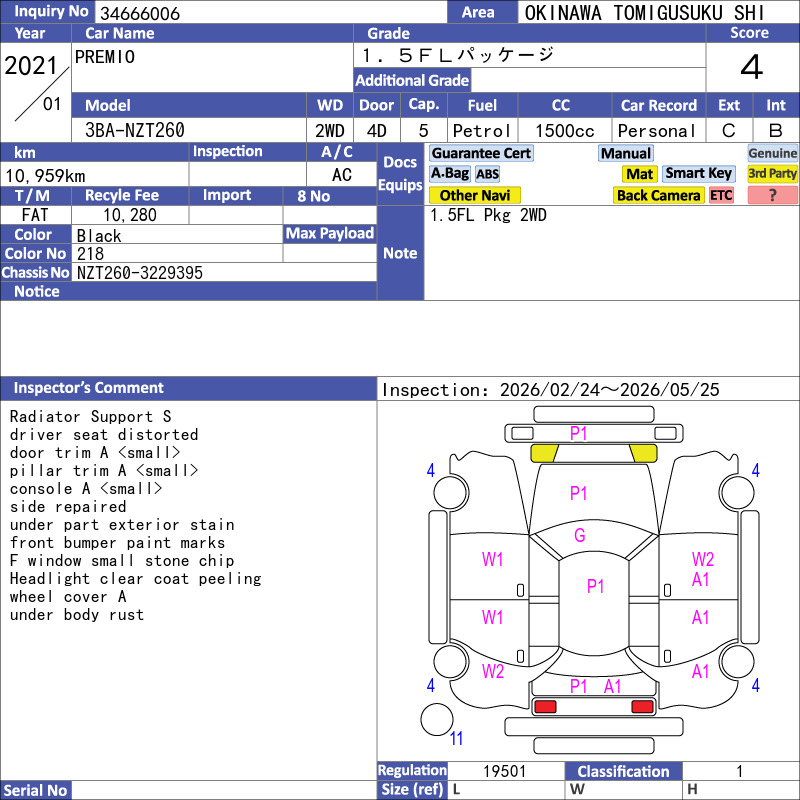Click the Inspector's Comment header

(89, 388)
